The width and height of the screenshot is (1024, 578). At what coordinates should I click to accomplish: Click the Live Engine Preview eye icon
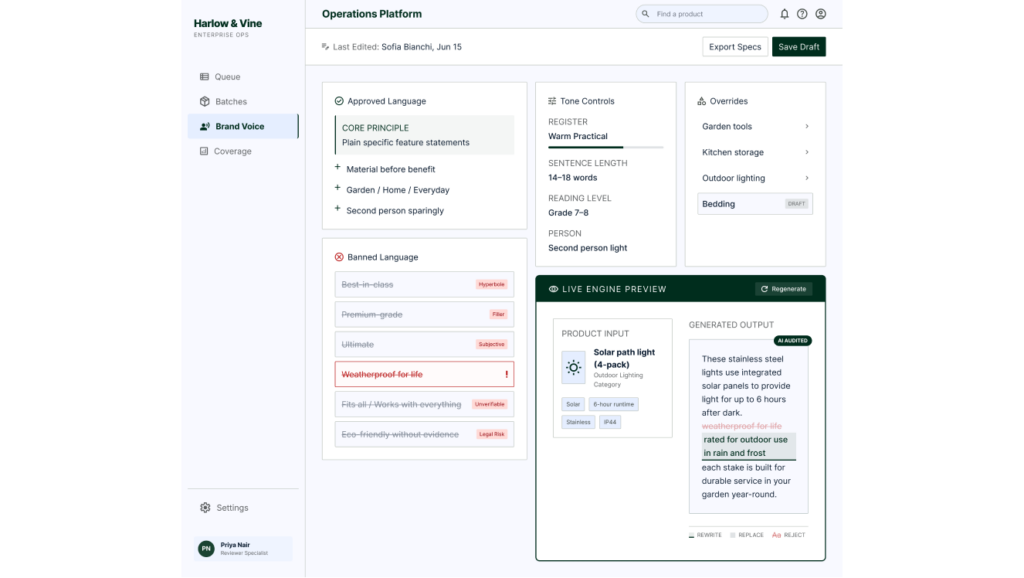click(553, 289)
